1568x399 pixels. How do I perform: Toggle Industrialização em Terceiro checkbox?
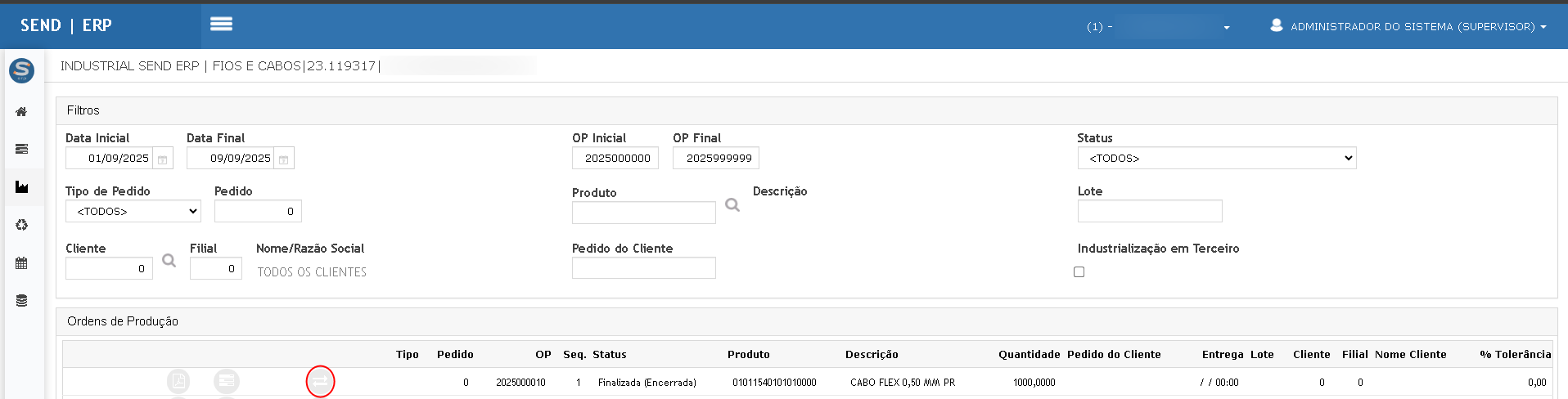click(x=1079, y=272)
